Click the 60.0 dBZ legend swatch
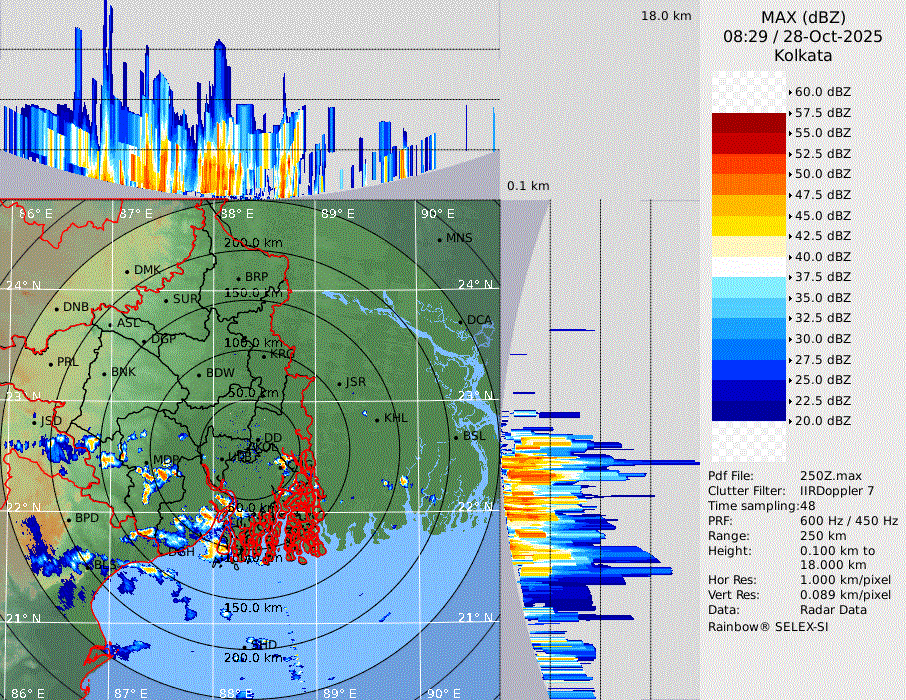Screen dimensions: 906x700 749,92
